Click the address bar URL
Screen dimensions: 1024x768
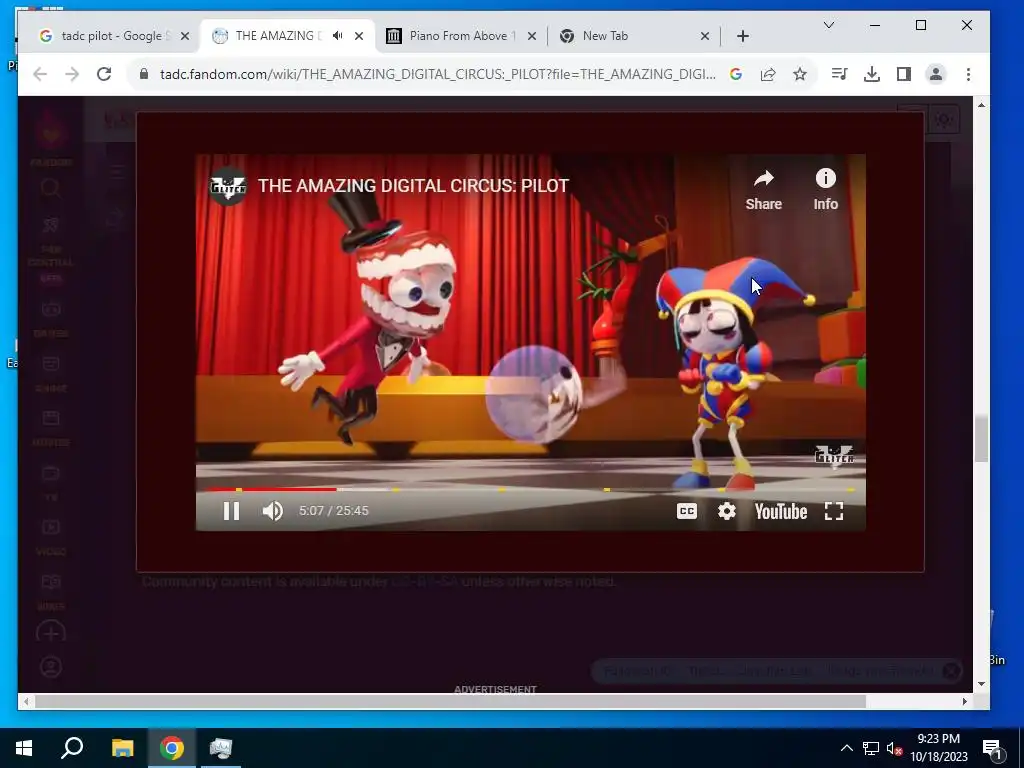(x=438, y=74)
